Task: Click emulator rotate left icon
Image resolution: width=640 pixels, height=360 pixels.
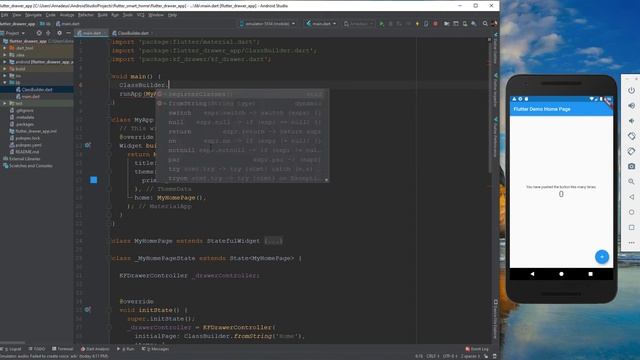Action: tap(631, 136)
